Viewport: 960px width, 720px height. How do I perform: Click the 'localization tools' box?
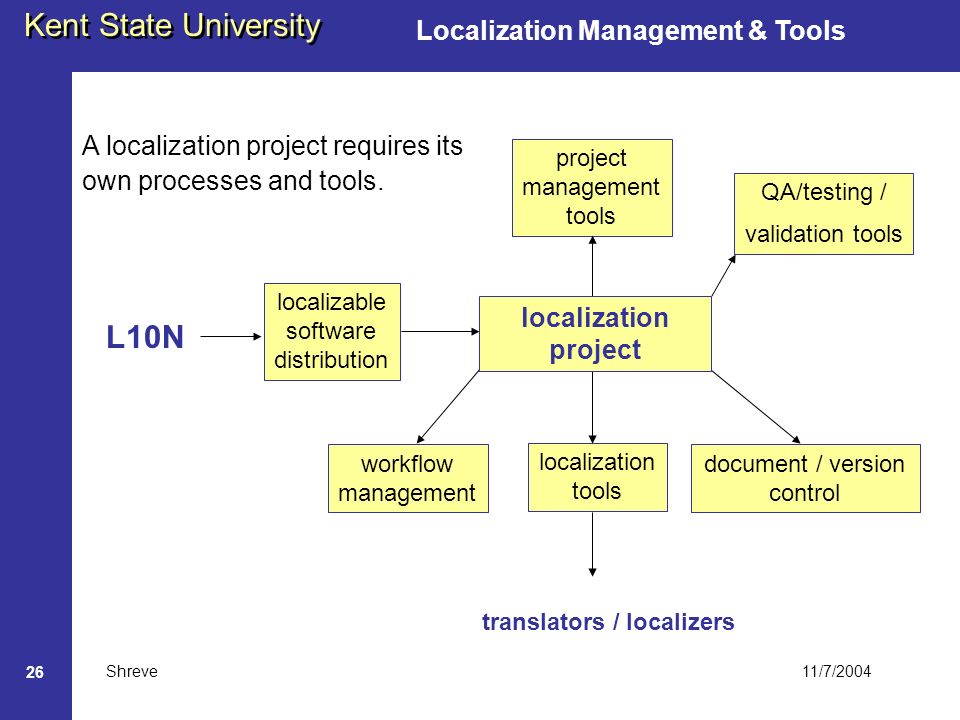click(x=598, y=477)
